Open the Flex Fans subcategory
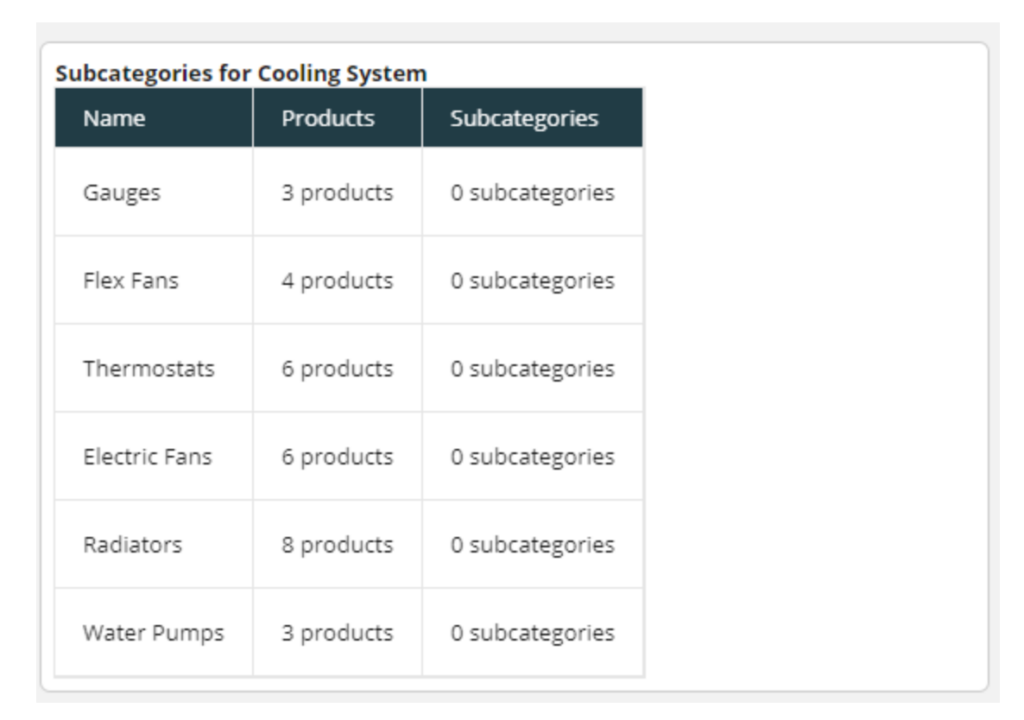This screenshot has width=1024, height=720. 131,280
